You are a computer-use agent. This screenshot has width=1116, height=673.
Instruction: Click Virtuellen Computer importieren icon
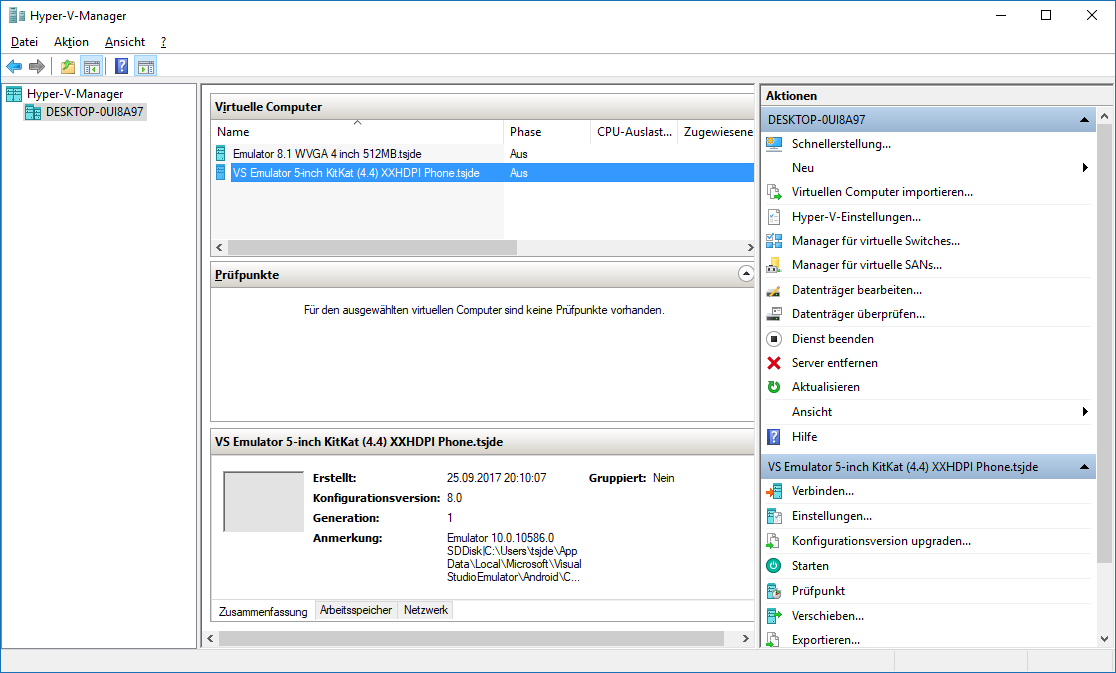click(774, 192)
